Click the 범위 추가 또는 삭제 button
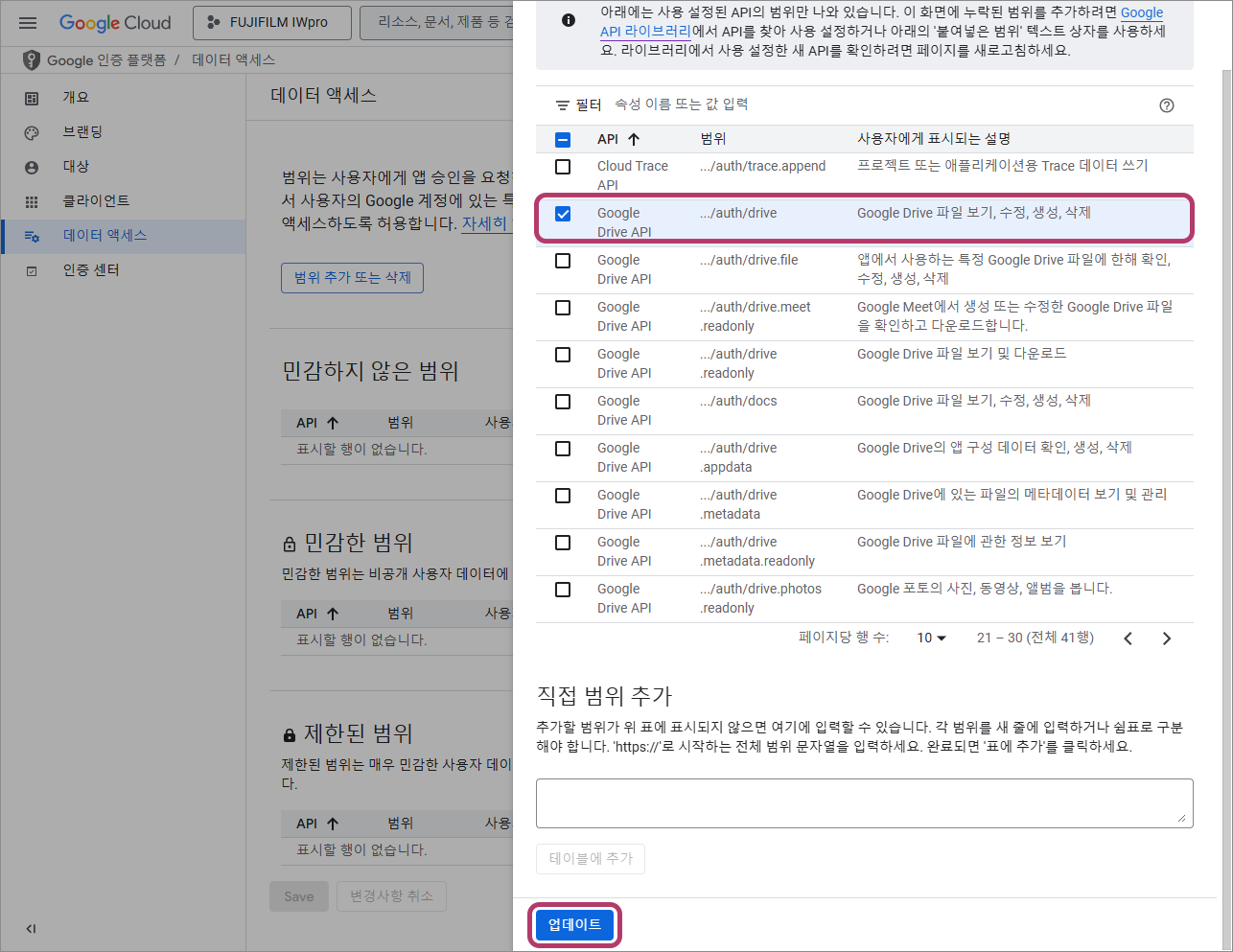1233x952 pixels. (352, 277)
